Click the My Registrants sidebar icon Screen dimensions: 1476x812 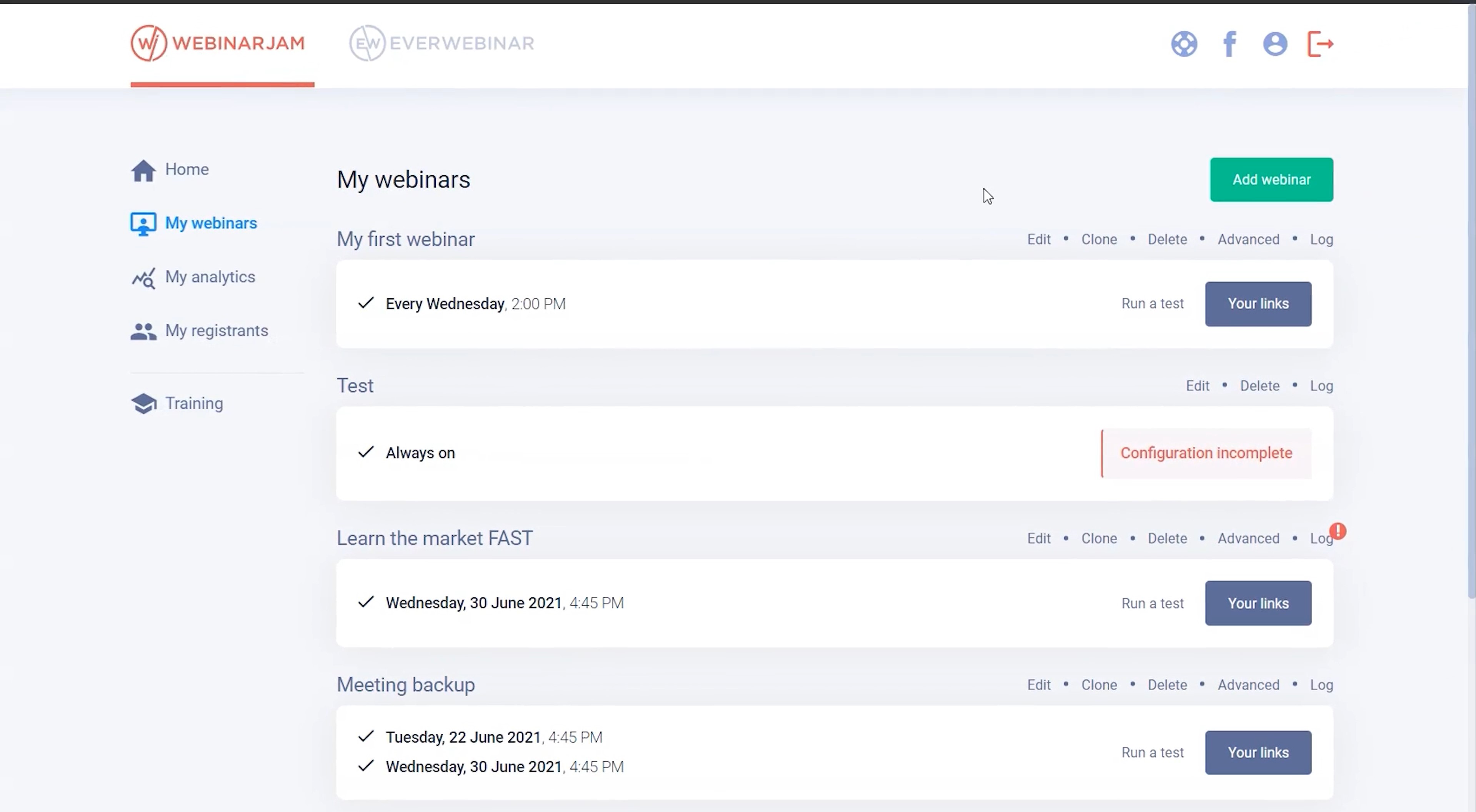click(143, 330)
